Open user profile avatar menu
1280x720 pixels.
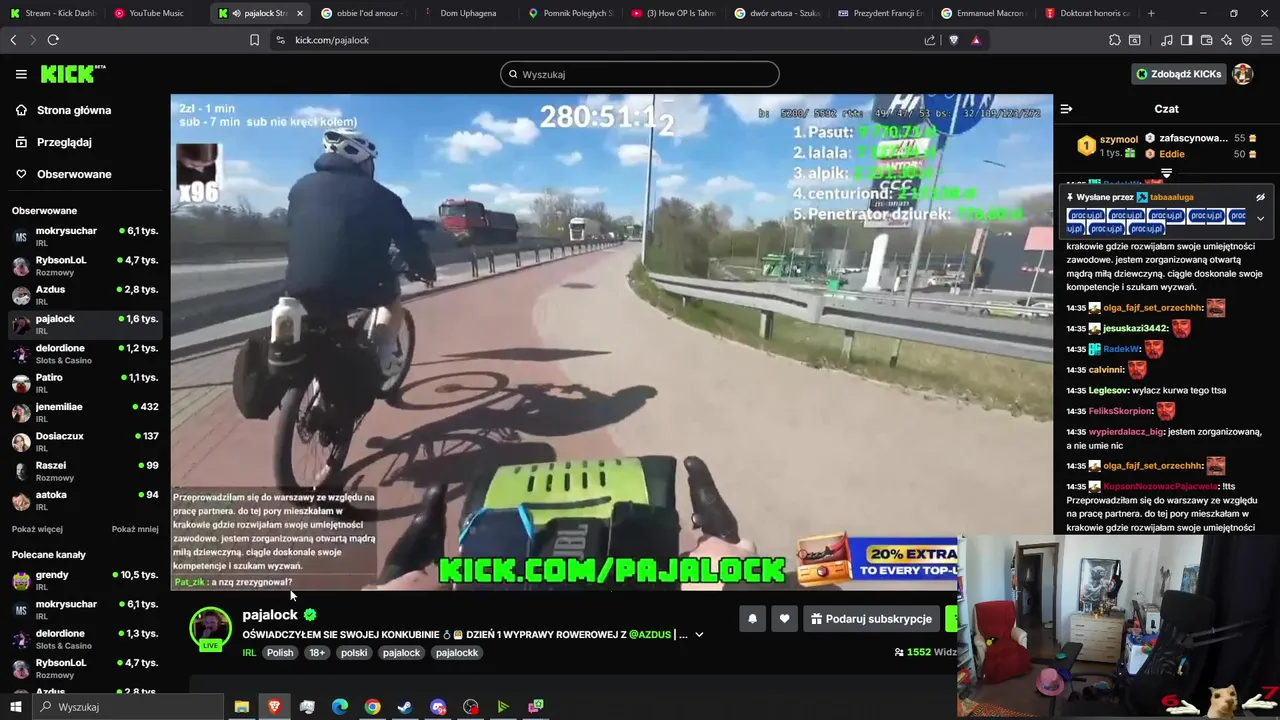[1243, 74]
